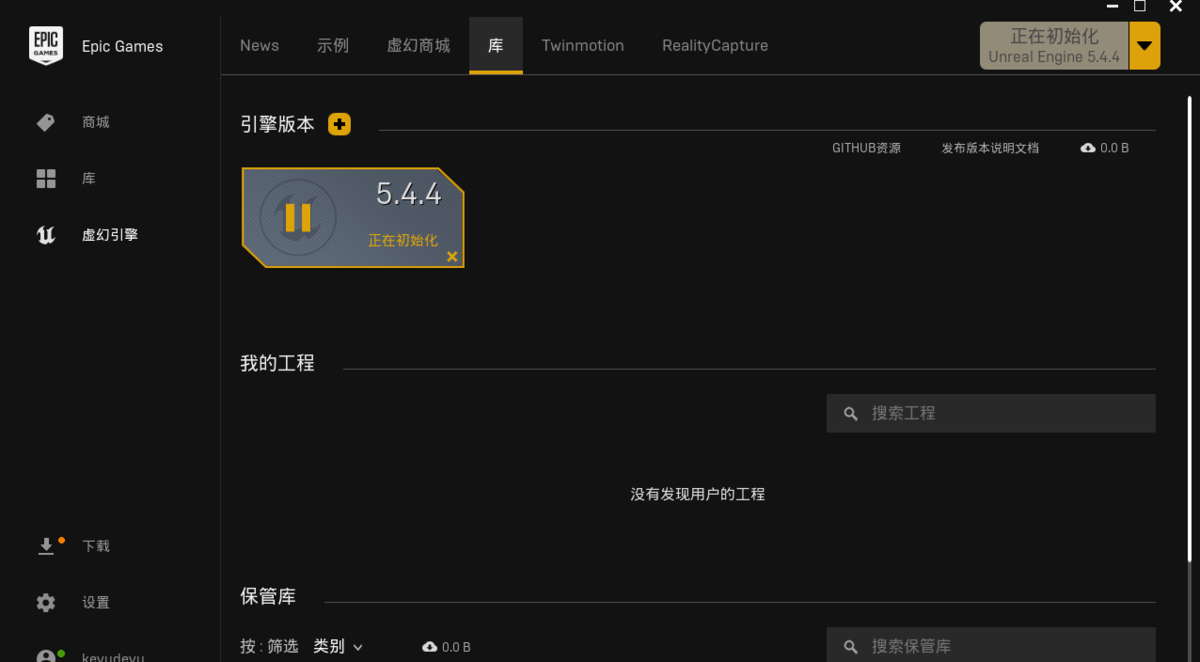Image resolution: width=1200 pixels, height=662 pixels.
Task: Focus the 搜索工程 search field
Action: [x=991, y=413]
